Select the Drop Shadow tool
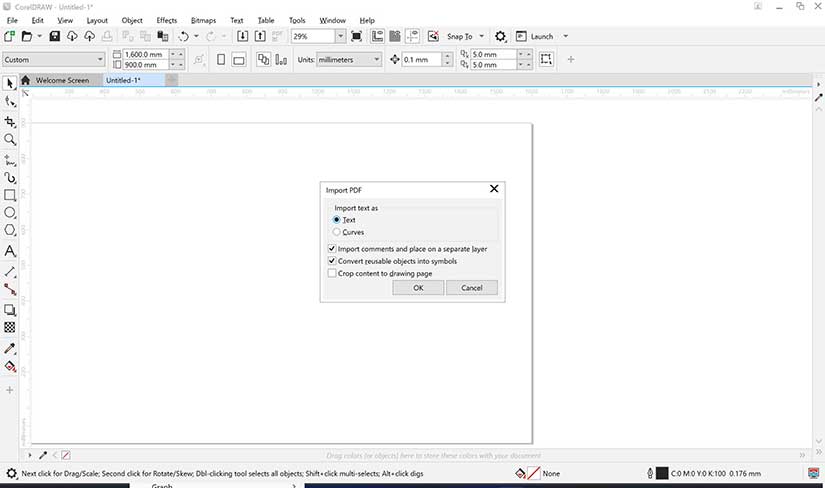 9,310
